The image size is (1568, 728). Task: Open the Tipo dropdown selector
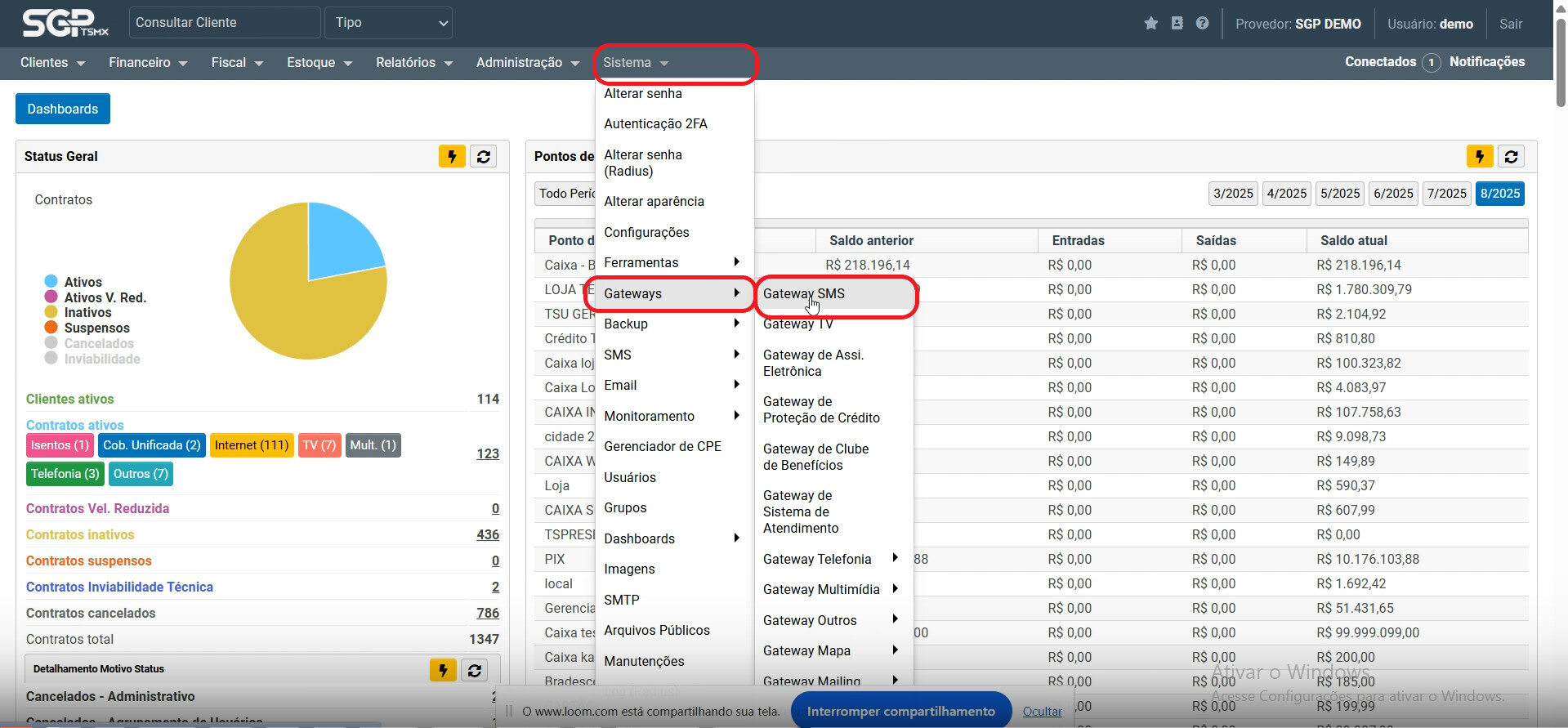pyautogui.click(x=388, y=23)
